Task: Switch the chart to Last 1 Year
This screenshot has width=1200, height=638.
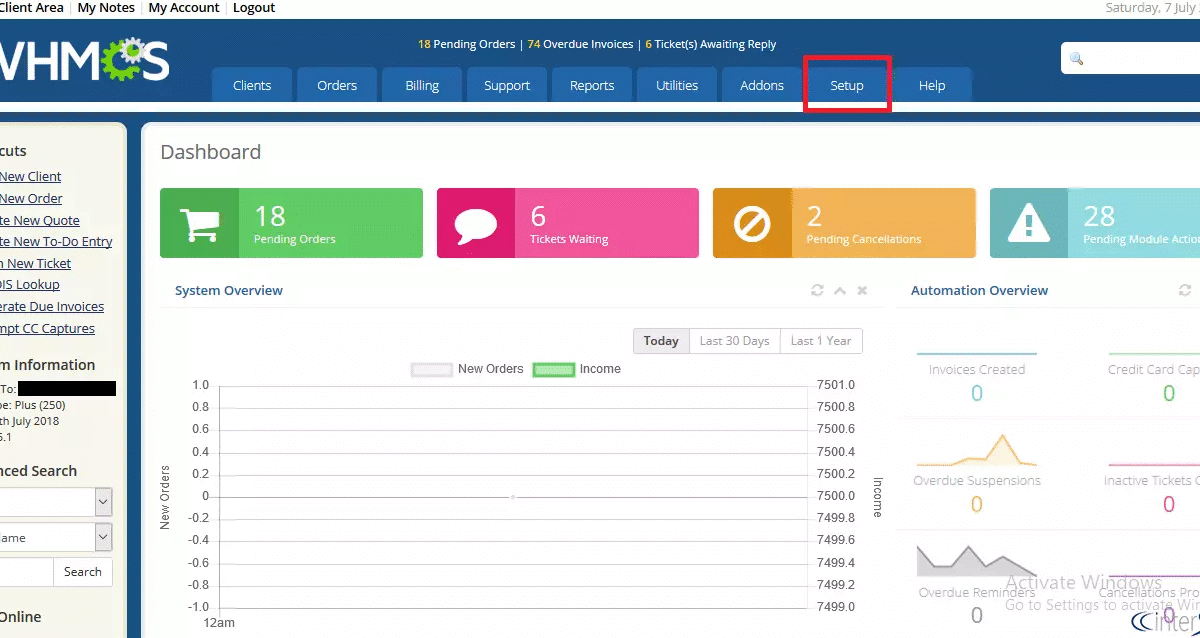Action: click(x=820, y=341)
